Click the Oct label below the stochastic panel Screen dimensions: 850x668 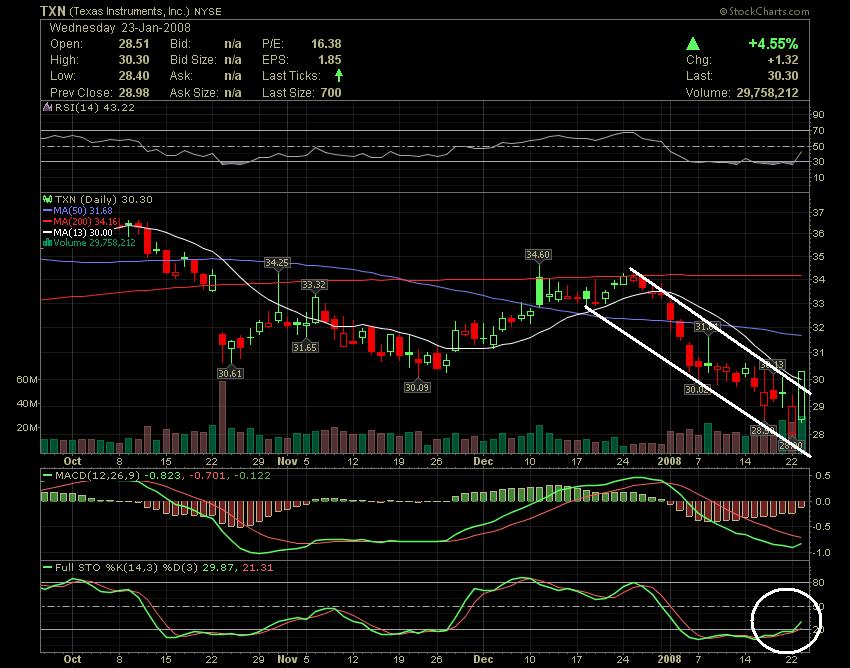tap(73, 659)
